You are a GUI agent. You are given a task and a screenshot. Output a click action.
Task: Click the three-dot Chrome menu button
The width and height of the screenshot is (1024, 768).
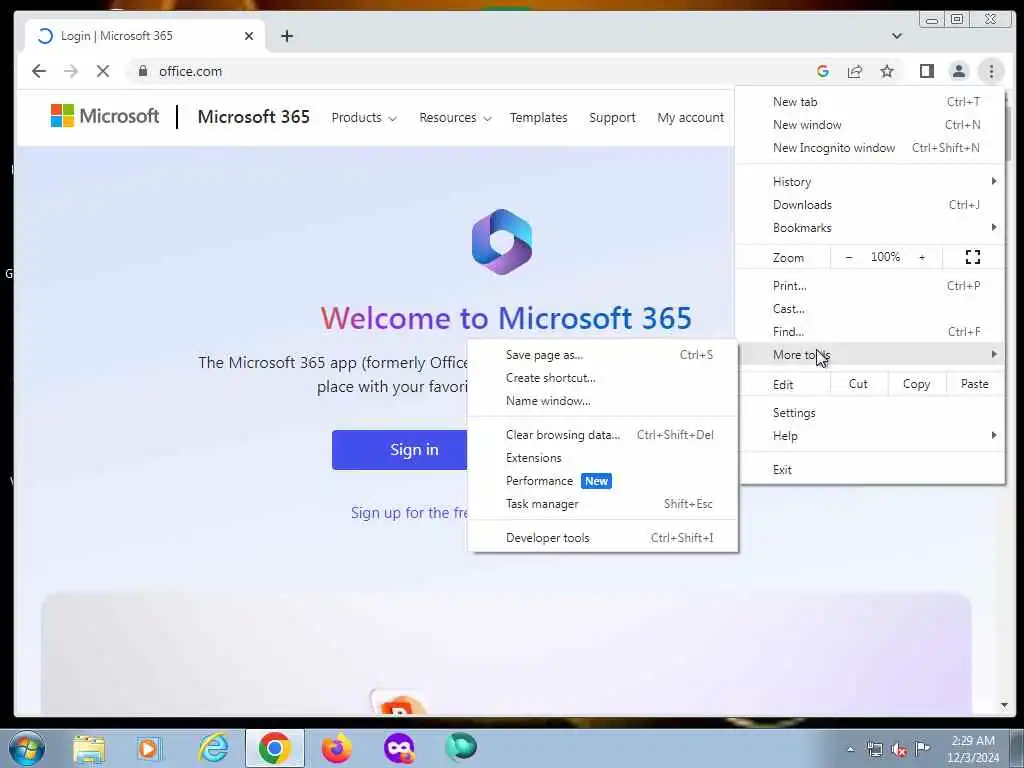[x=991, y=71]
